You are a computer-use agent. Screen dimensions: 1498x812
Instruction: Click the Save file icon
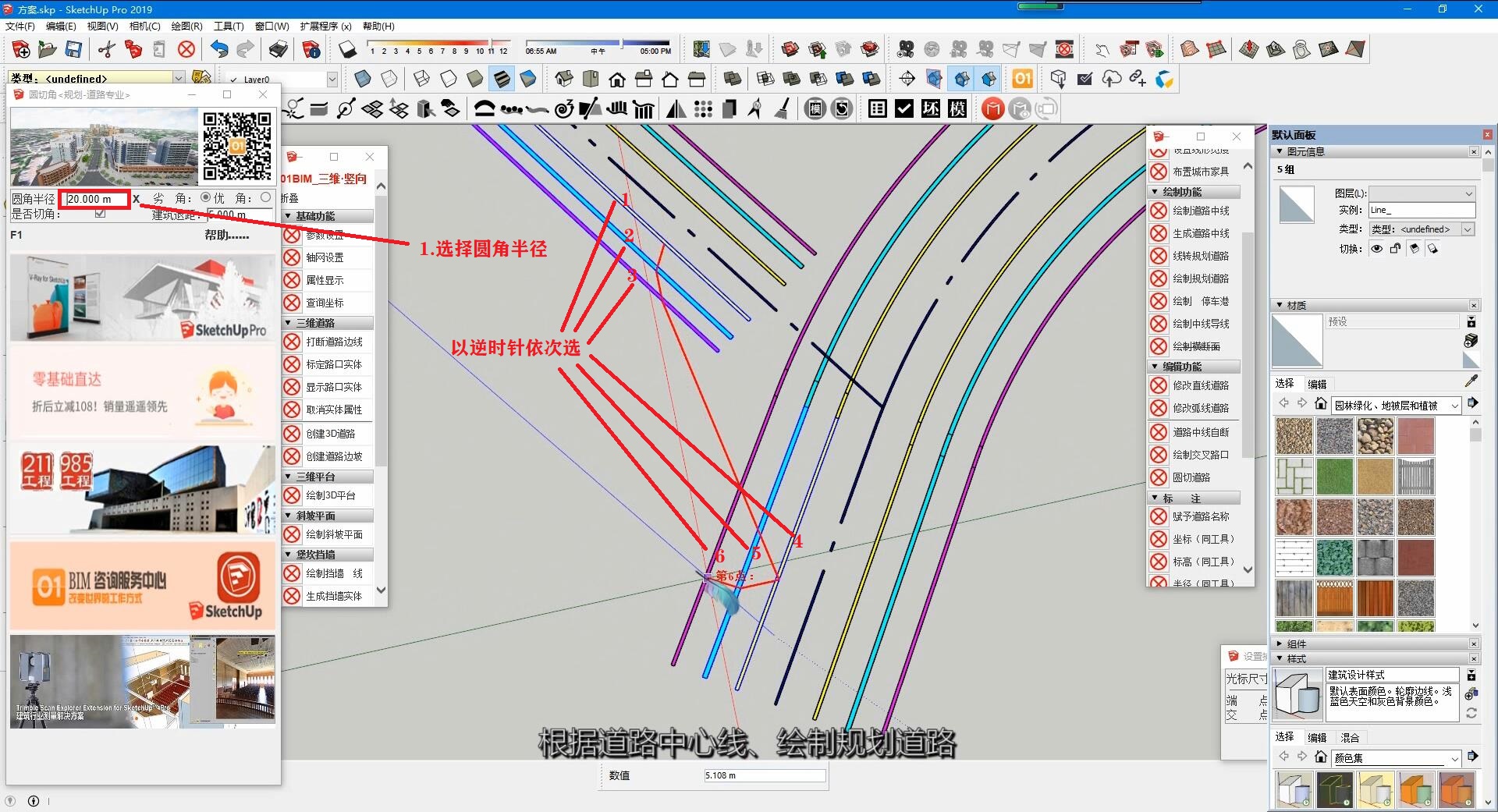click(73, 50)
